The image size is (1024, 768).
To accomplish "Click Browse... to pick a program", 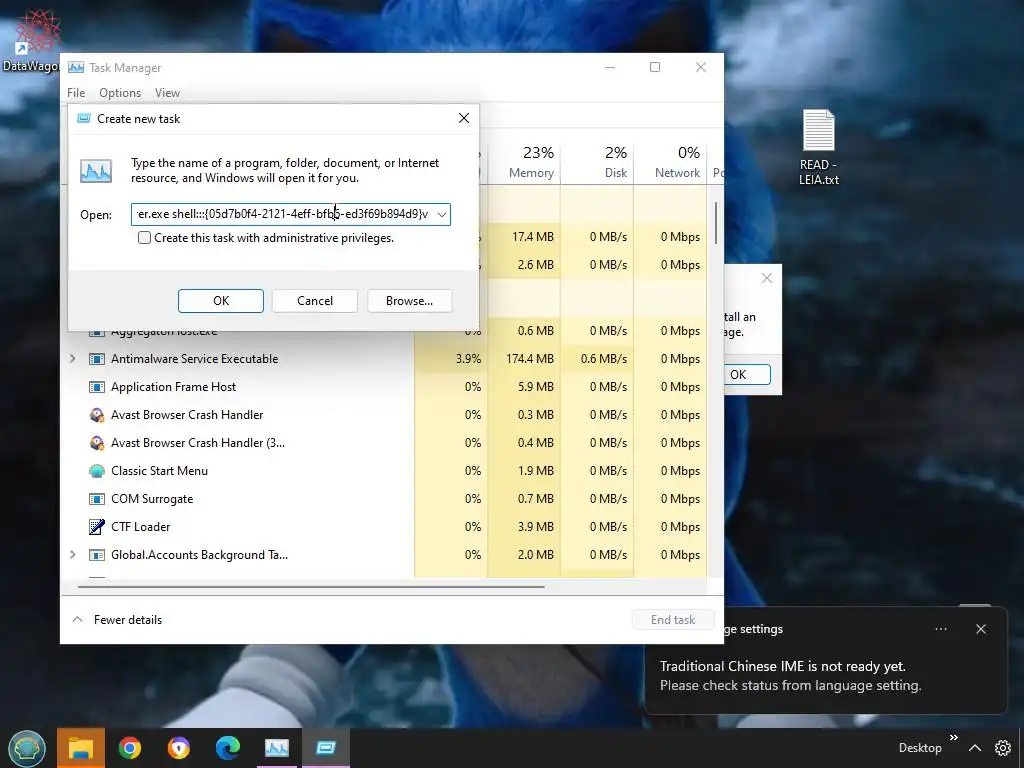I will 409,300.
